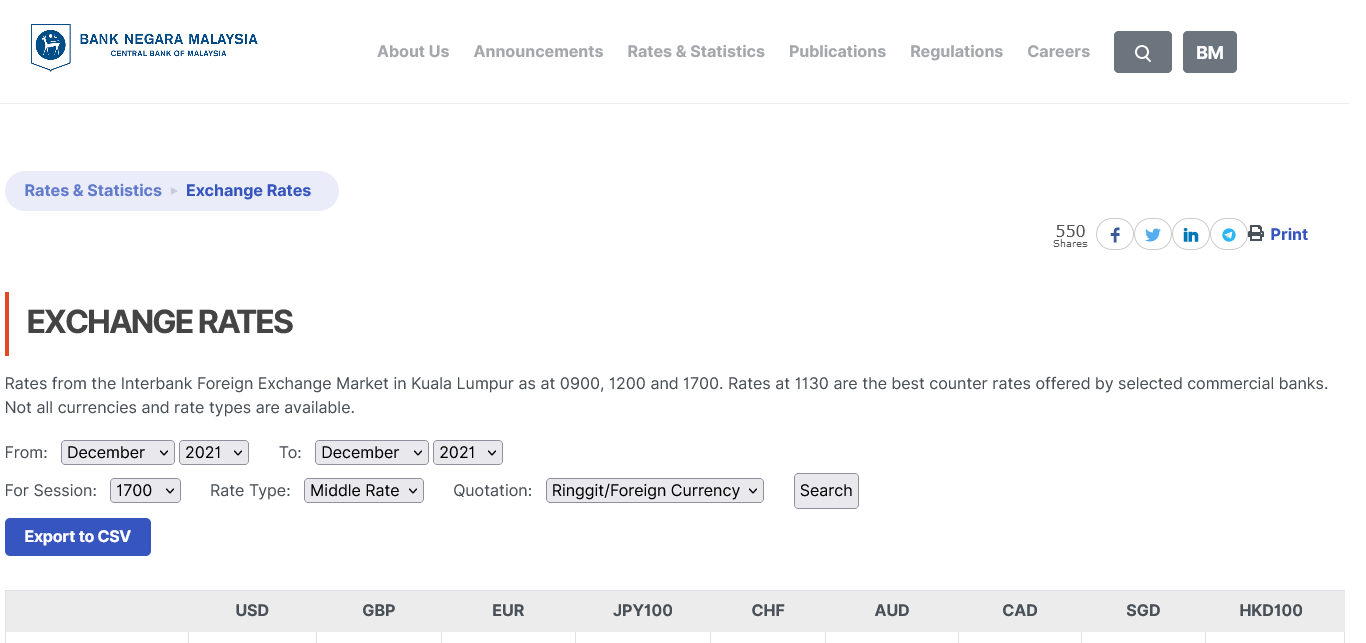Expand the To month dropdown
The height and width of the screenshot is (643, 1366).
coord(372,452)
